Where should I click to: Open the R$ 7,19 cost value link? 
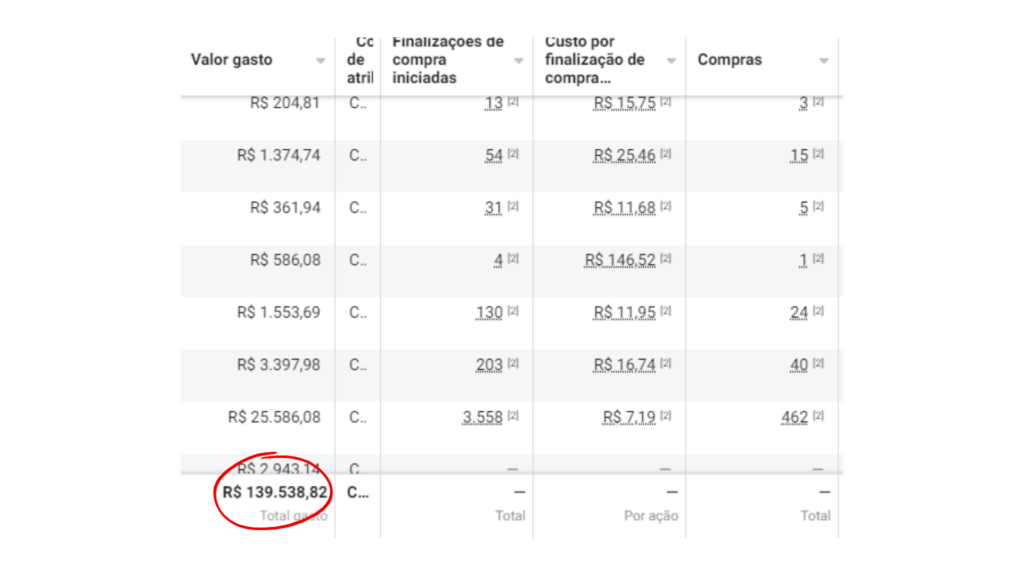(629, 417)
